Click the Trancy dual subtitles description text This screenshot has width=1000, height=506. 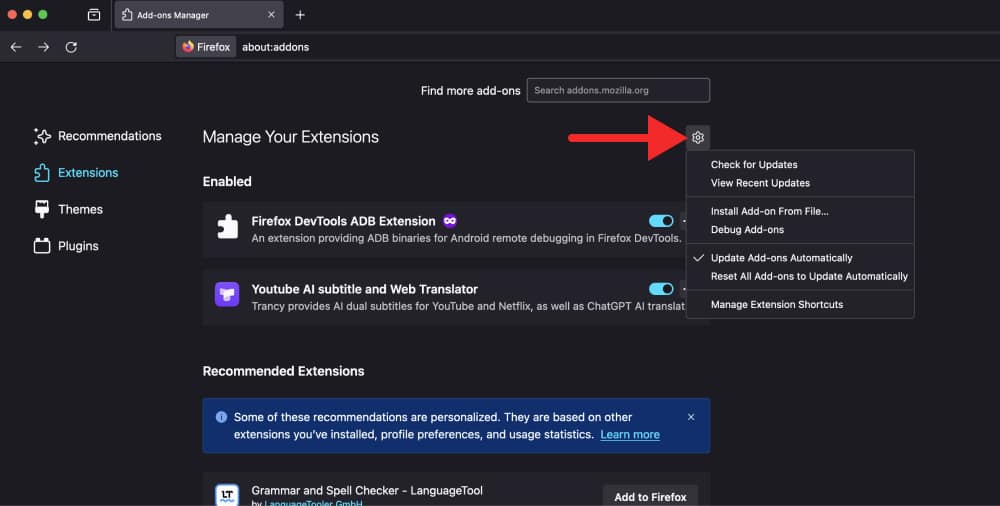468,306
